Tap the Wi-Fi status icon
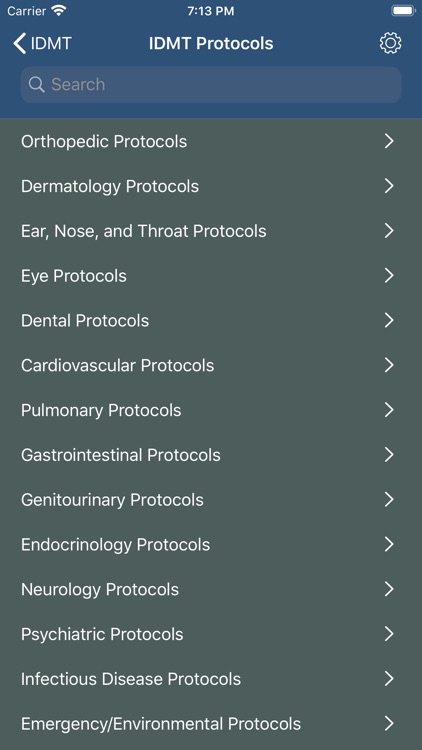The height and width of the screenshot is (750, 422). 59,11
